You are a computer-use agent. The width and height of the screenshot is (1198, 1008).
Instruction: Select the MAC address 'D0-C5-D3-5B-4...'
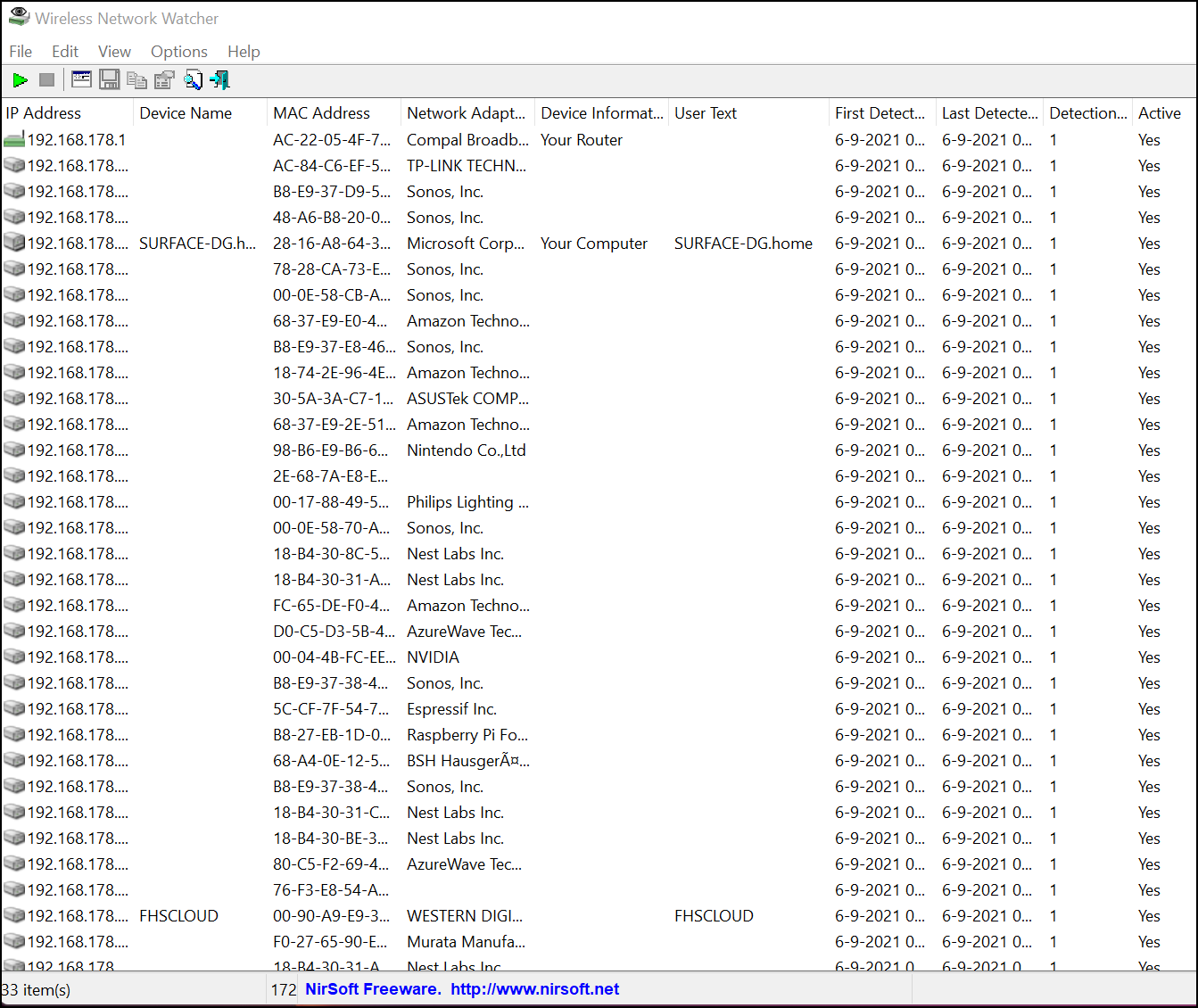point(334,632)
